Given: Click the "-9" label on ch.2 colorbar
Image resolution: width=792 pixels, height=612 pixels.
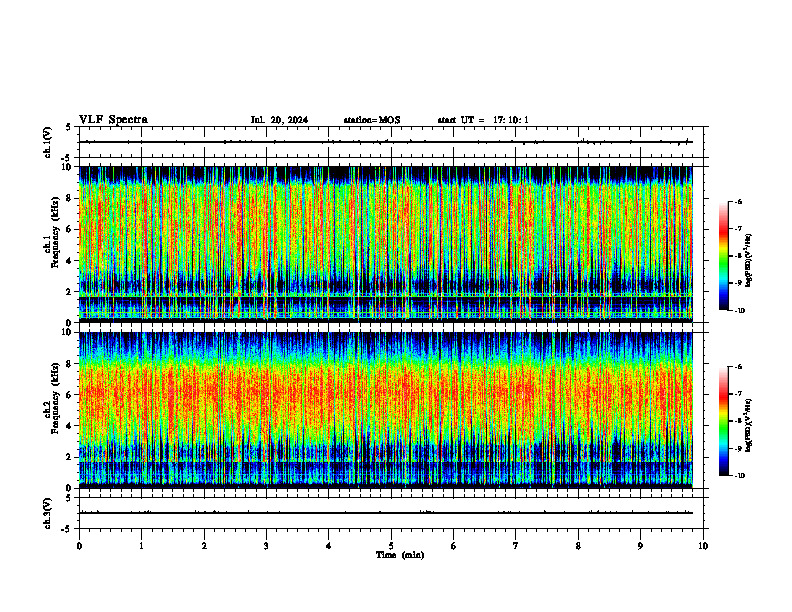Looking at the screenshot, I should tap(738, 448).
